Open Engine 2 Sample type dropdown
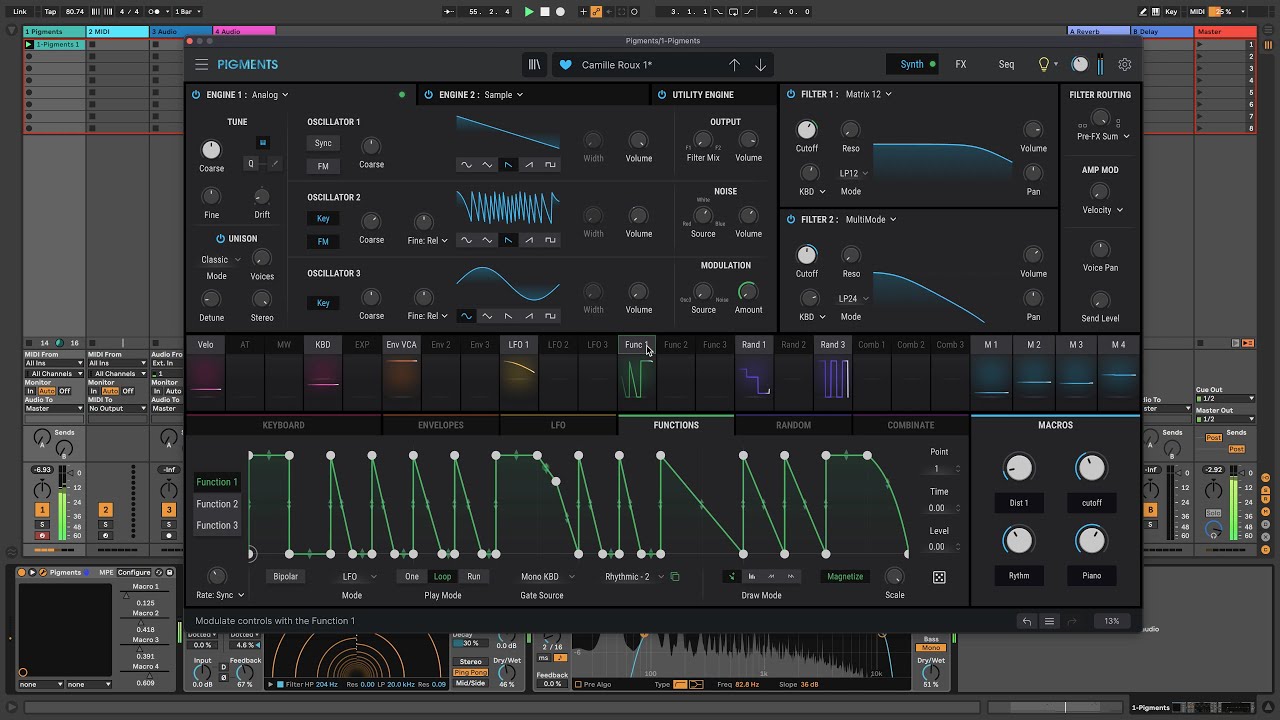Screen dimensions: 1280x720 pos(503,95)
